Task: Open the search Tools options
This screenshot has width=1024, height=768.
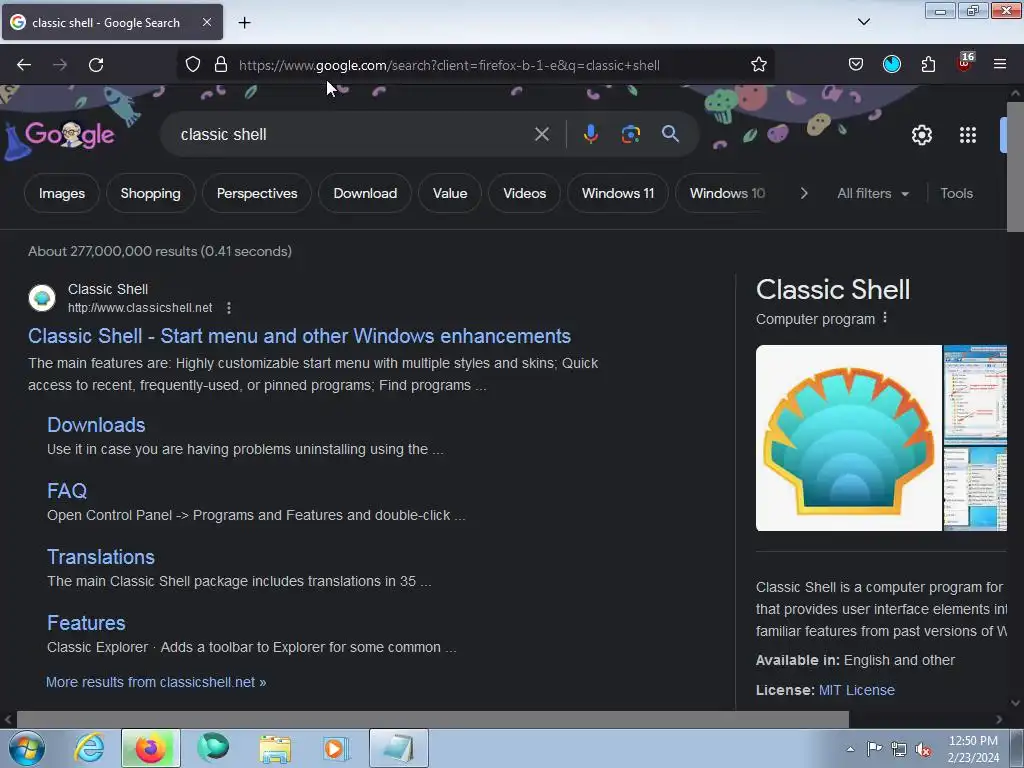Action: tap(956, 193)
